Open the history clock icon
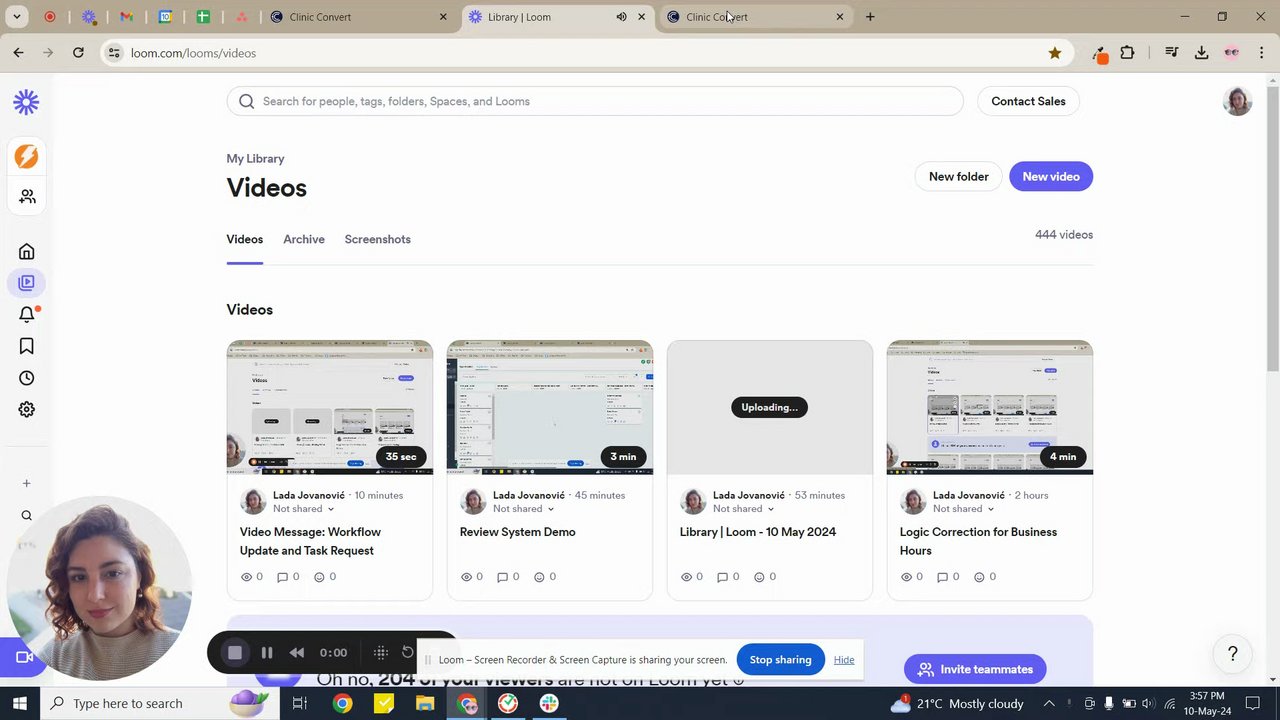The image size is (1280, 720). (27, 378)
